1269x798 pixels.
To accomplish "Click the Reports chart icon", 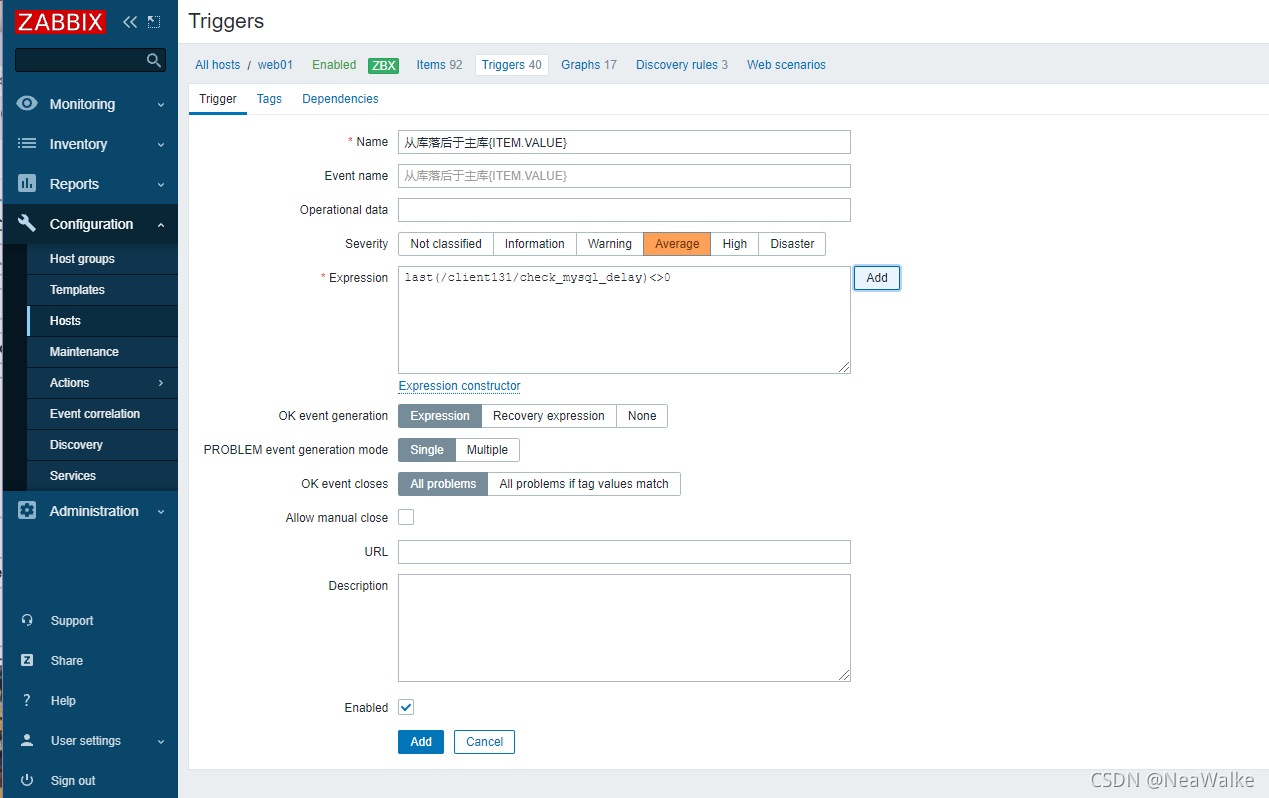I will click(27, 184).
